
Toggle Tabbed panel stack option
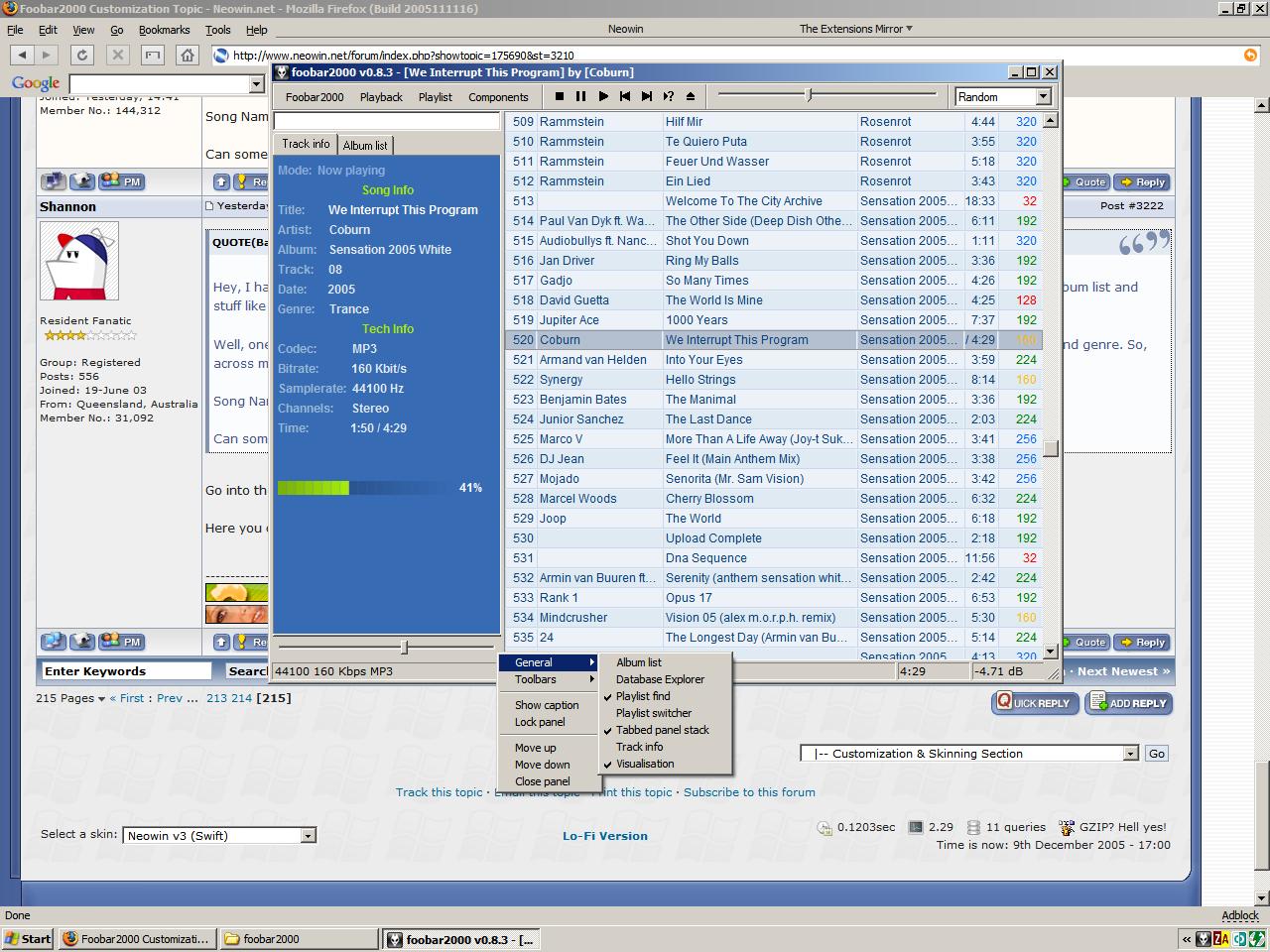point(662,730)
